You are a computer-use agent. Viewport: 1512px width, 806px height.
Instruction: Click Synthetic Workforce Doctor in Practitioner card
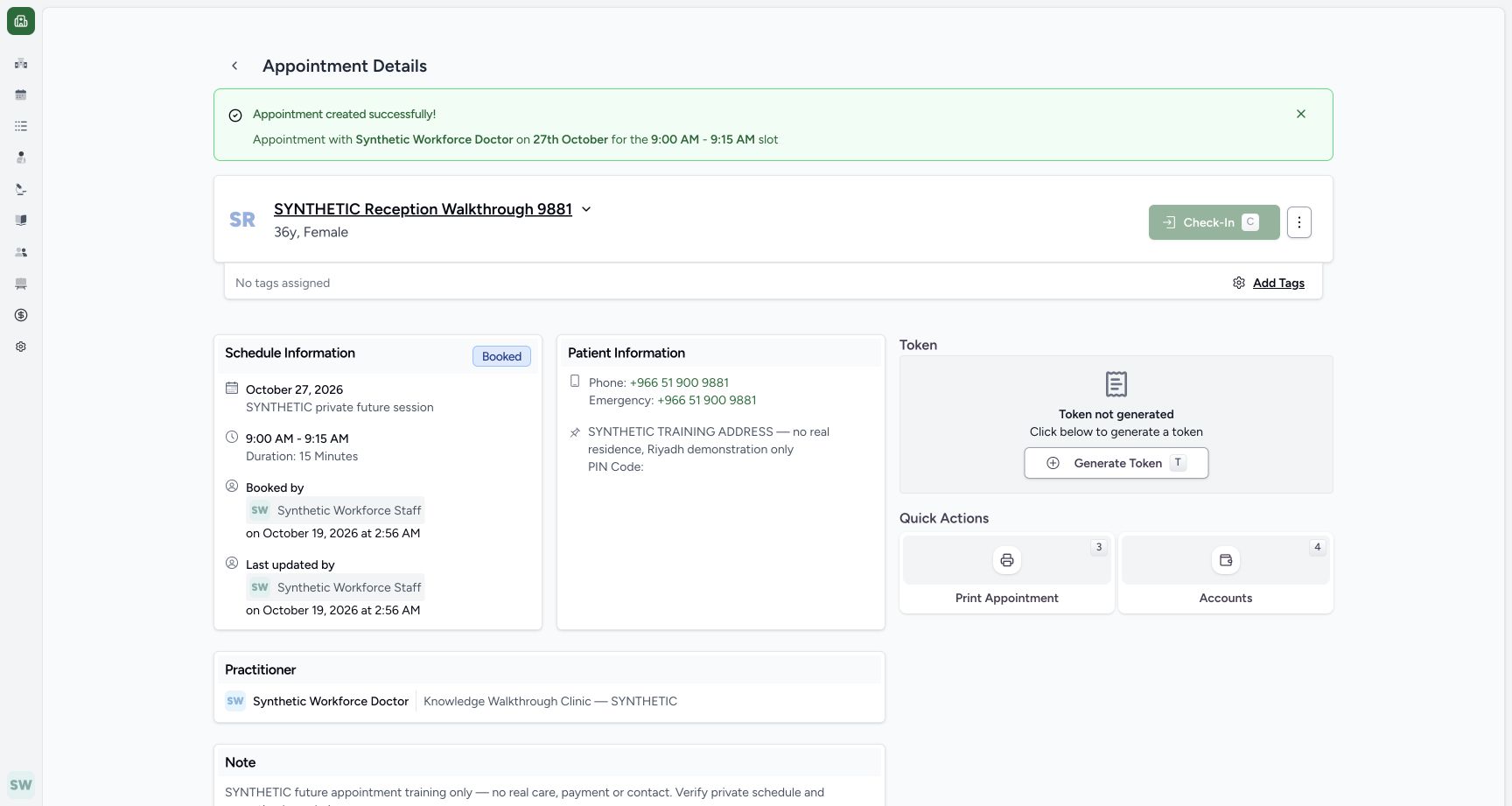(x=331, y=701)
